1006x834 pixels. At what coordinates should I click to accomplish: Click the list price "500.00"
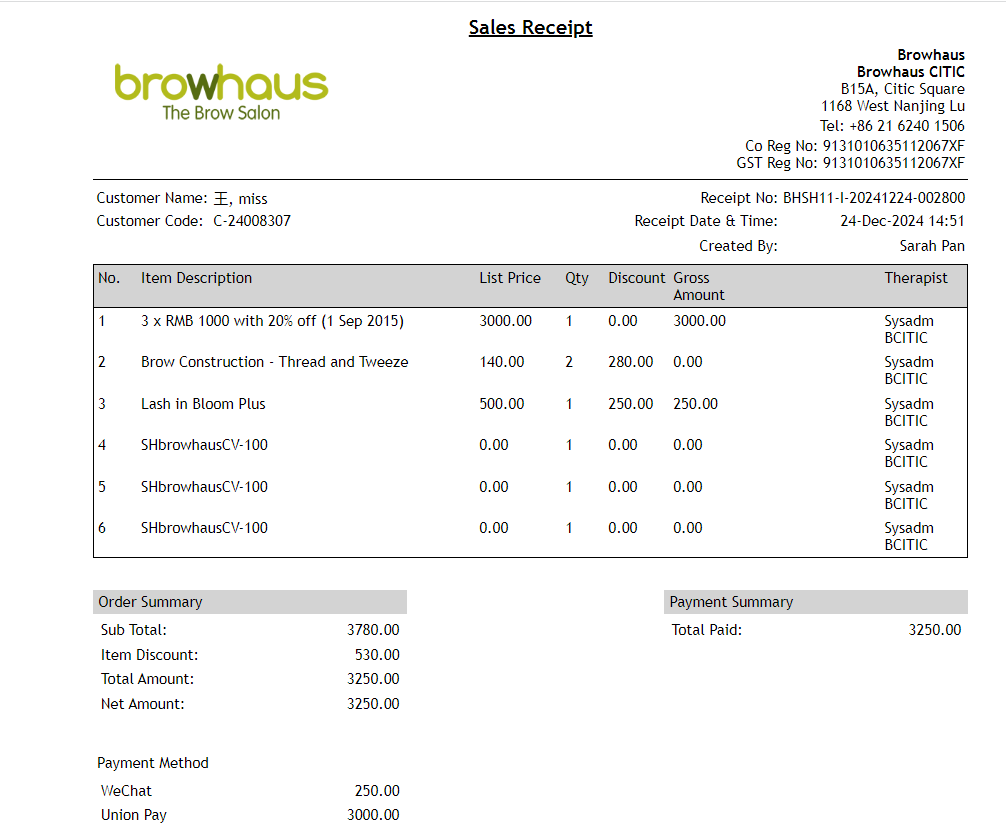point(502,404)
